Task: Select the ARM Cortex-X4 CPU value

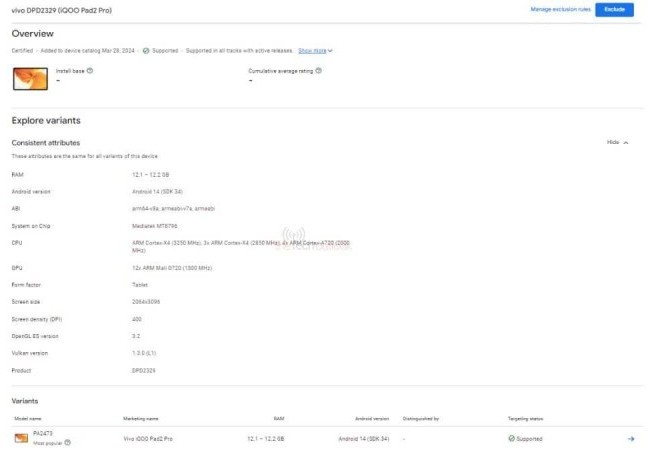Action: pyautogui.click(x=241, y=246)
